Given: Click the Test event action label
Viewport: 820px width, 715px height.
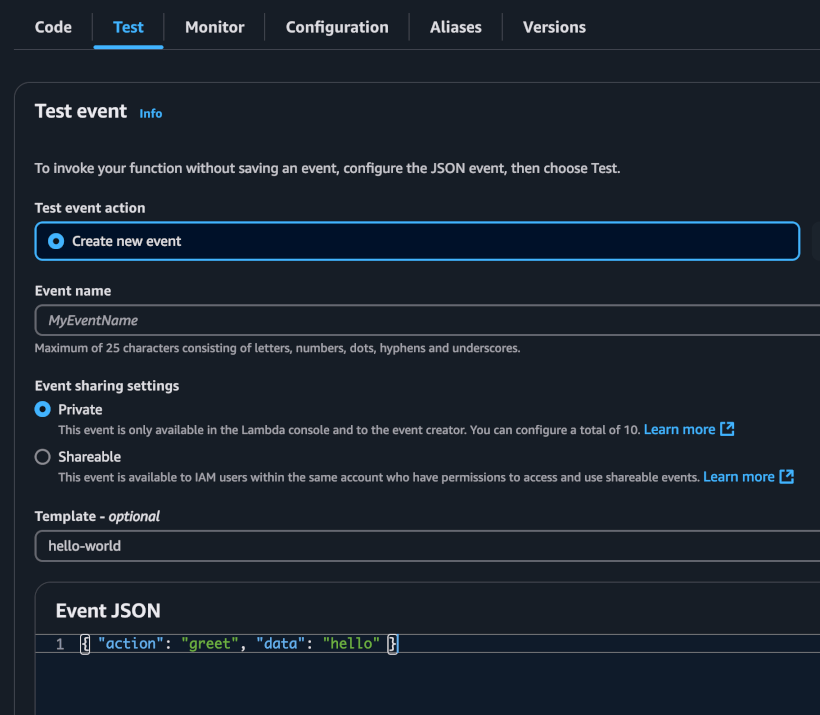Looking at the screenshot, I should (90, 208).
